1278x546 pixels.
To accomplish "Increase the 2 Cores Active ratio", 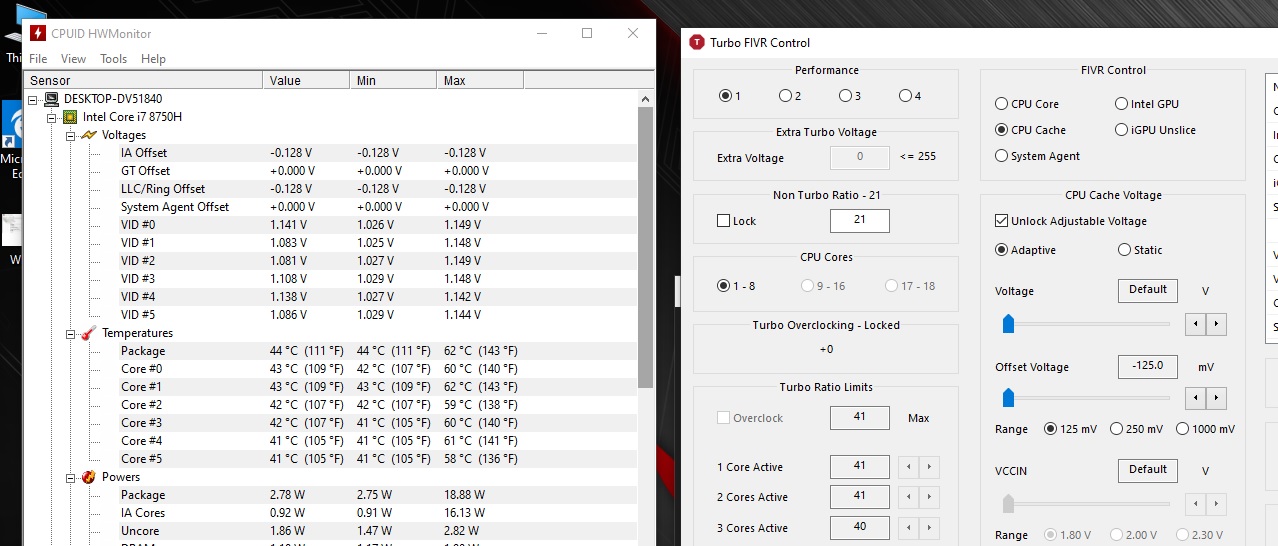I will [x=929, y=497].
